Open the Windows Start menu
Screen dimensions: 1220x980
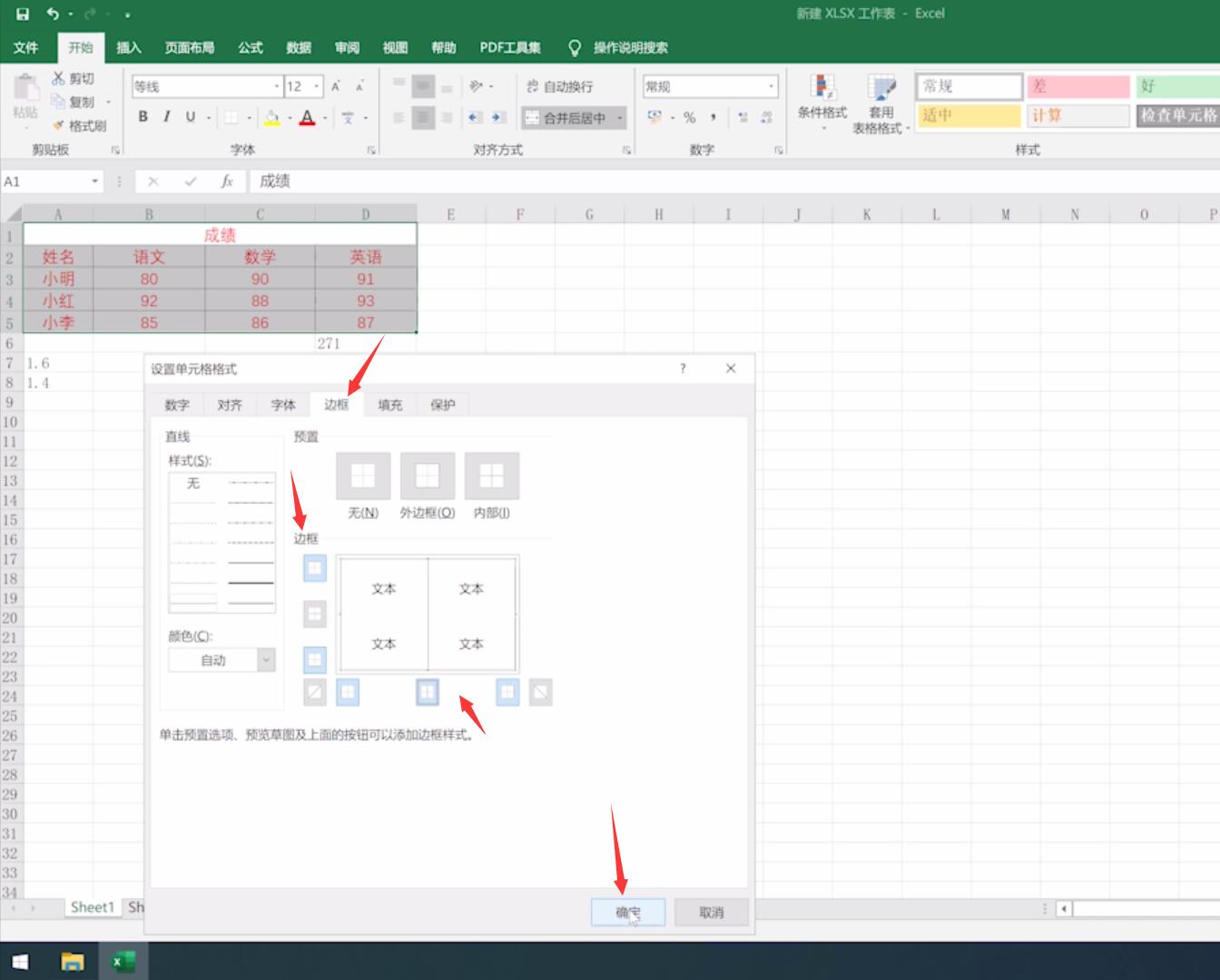point(20,961)
